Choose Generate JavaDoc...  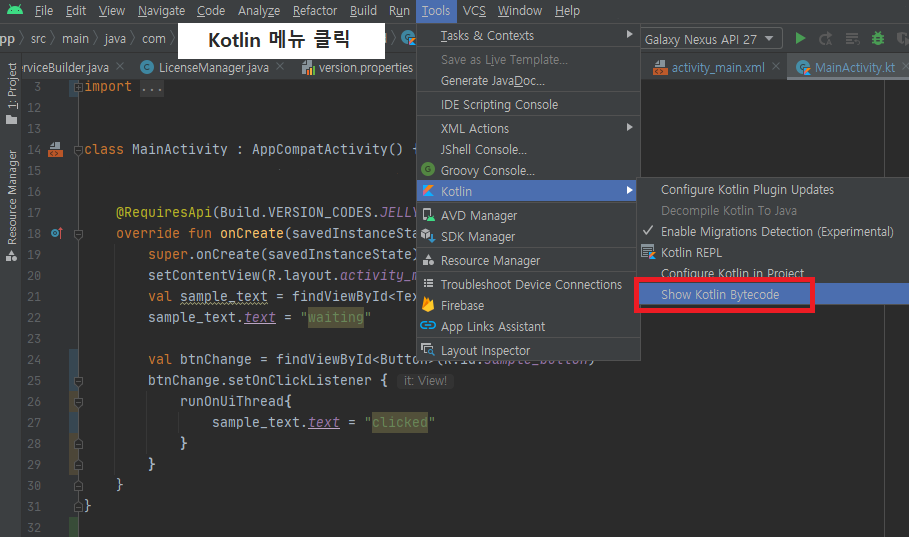point(493,81)
